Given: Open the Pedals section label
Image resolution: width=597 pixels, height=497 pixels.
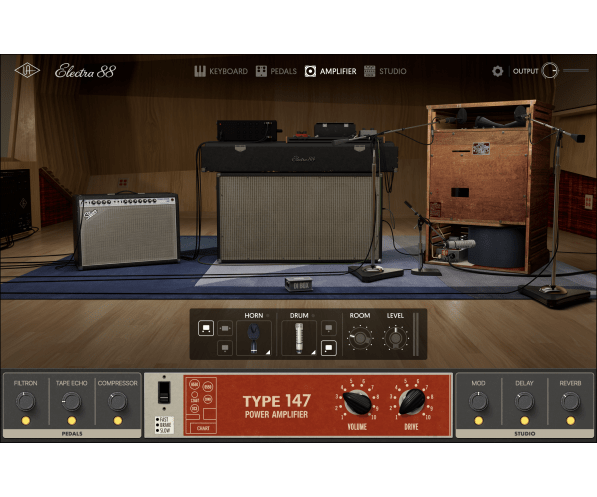Looking at the screenshot, I should pos(72,433).
